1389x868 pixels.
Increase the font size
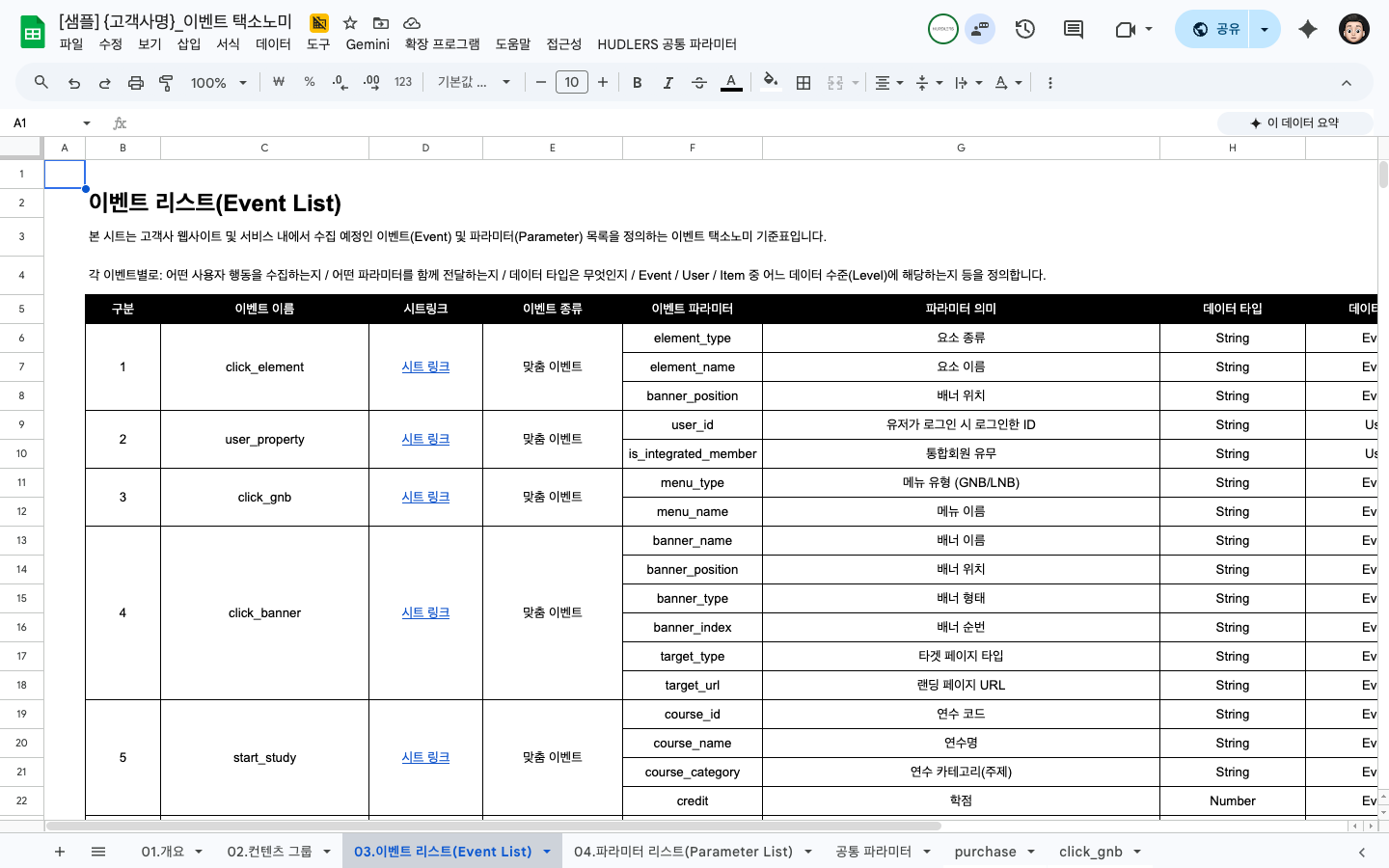tap(603, 83)
